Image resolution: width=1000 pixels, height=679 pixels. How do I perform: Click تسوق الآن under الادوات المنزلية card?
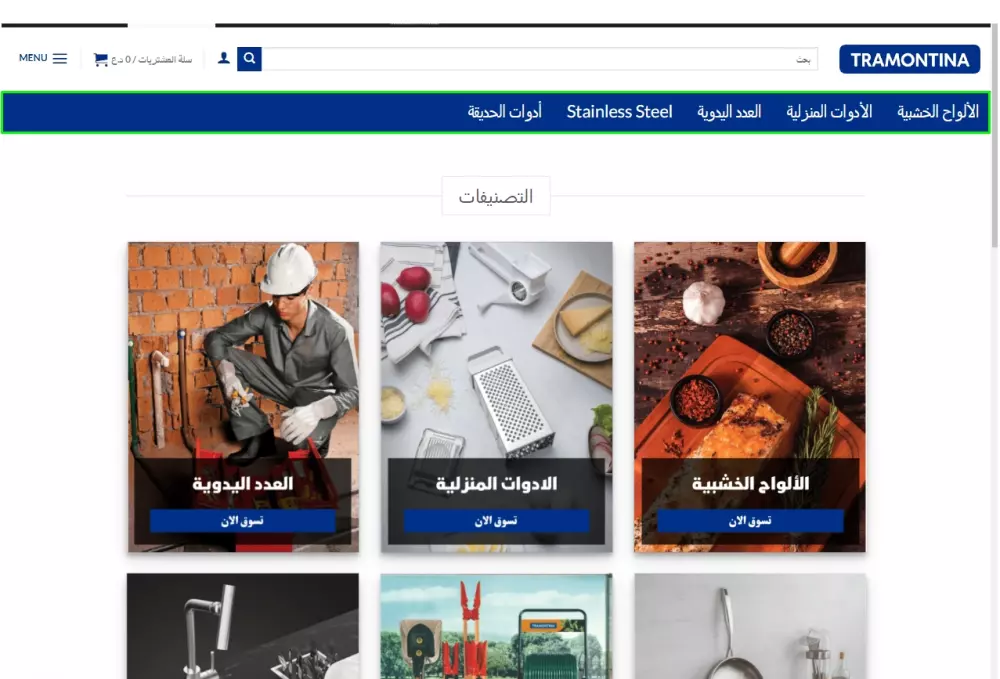(496, 521)
